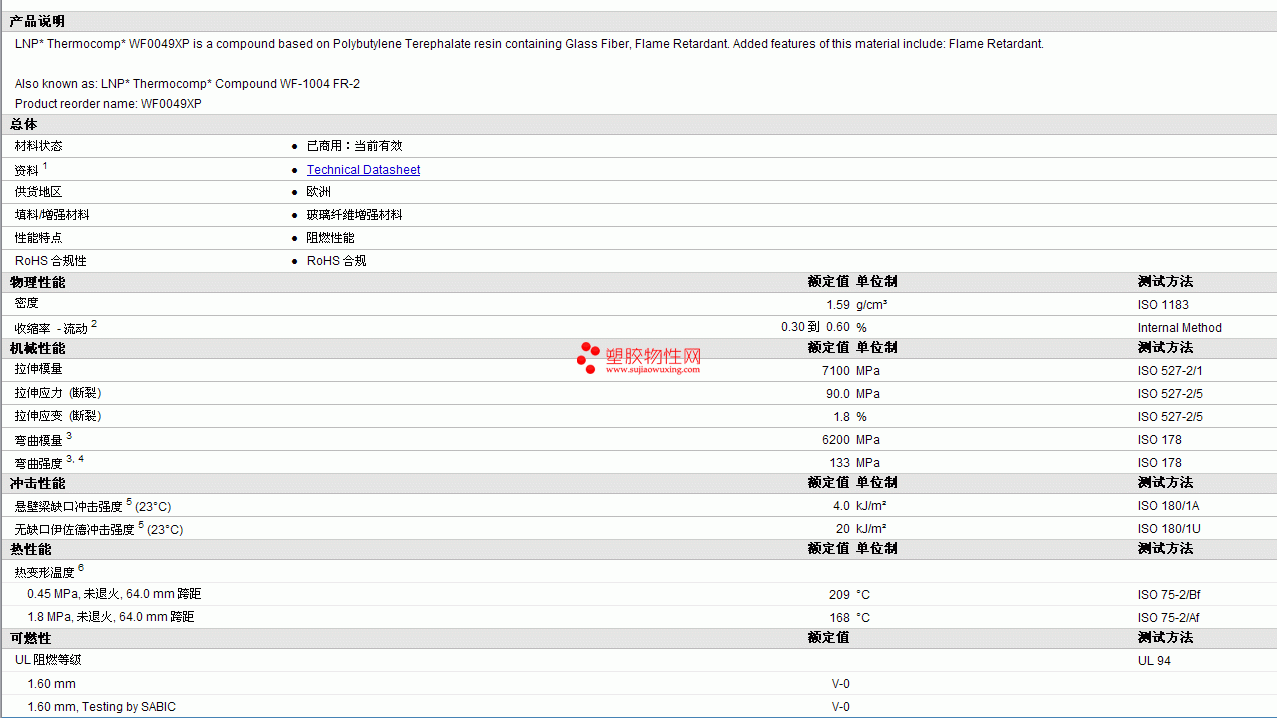
Task: Select the tensile stress value "90.0"
Action: [x=837, y=394]
